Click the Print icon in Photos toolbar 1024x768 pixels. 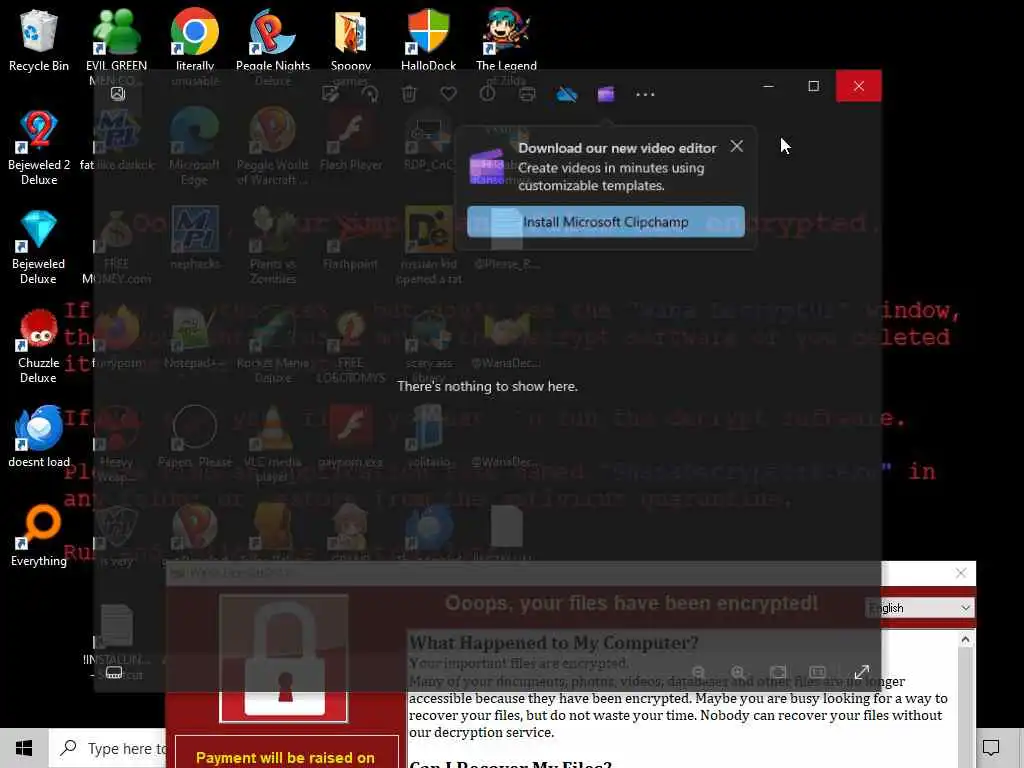[527, 94]
